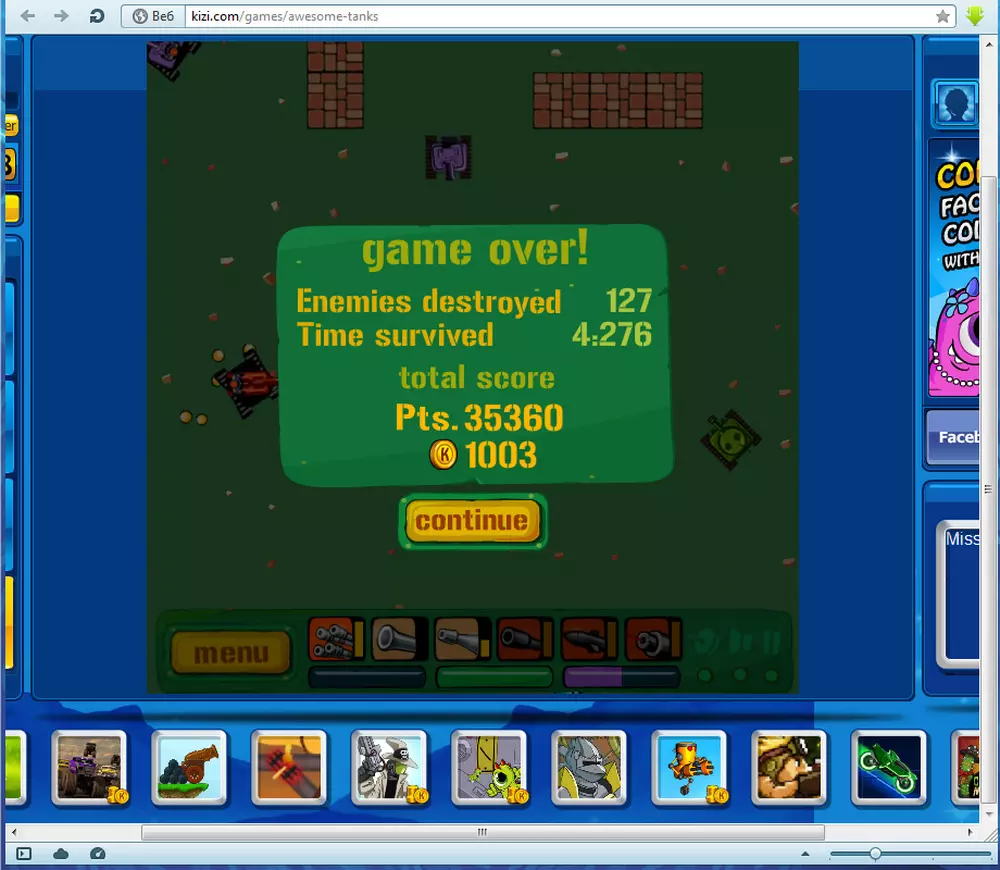Reload the page in the browser

[96, 16]
